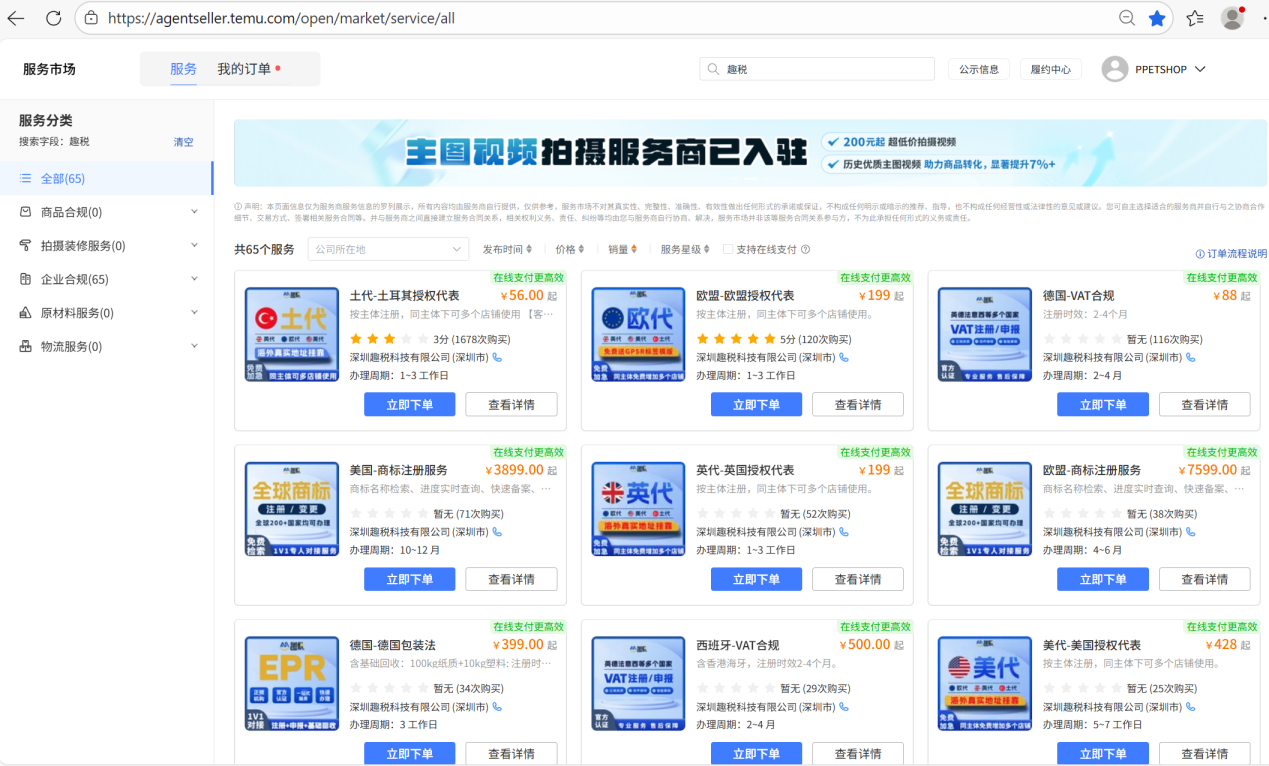Click the phone icon on 德国-VAT合规 card
This screenshot has width=1269, height=766.
(1190, 357)
